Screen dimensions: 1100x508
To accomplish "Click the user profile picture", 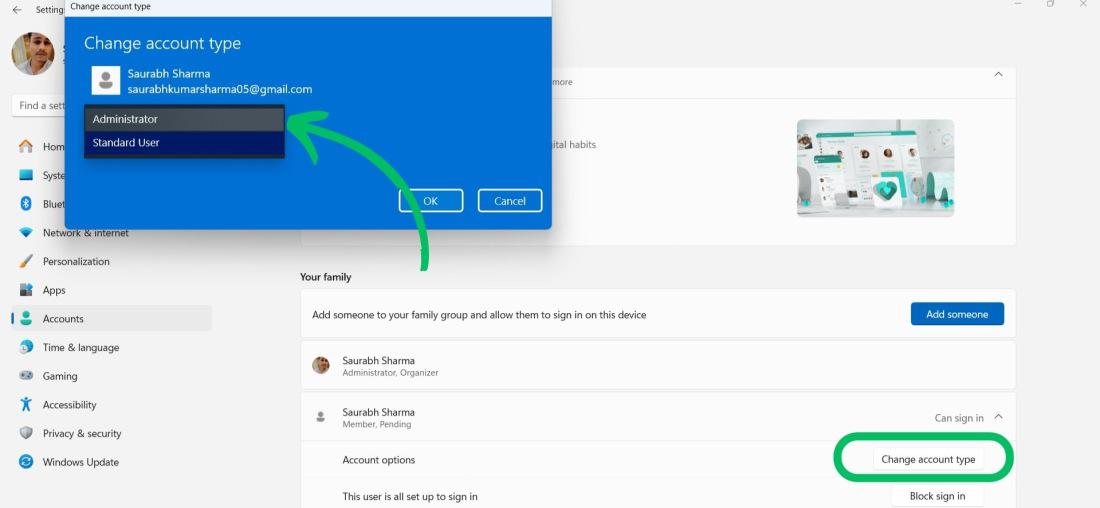I will pos(33,54).
